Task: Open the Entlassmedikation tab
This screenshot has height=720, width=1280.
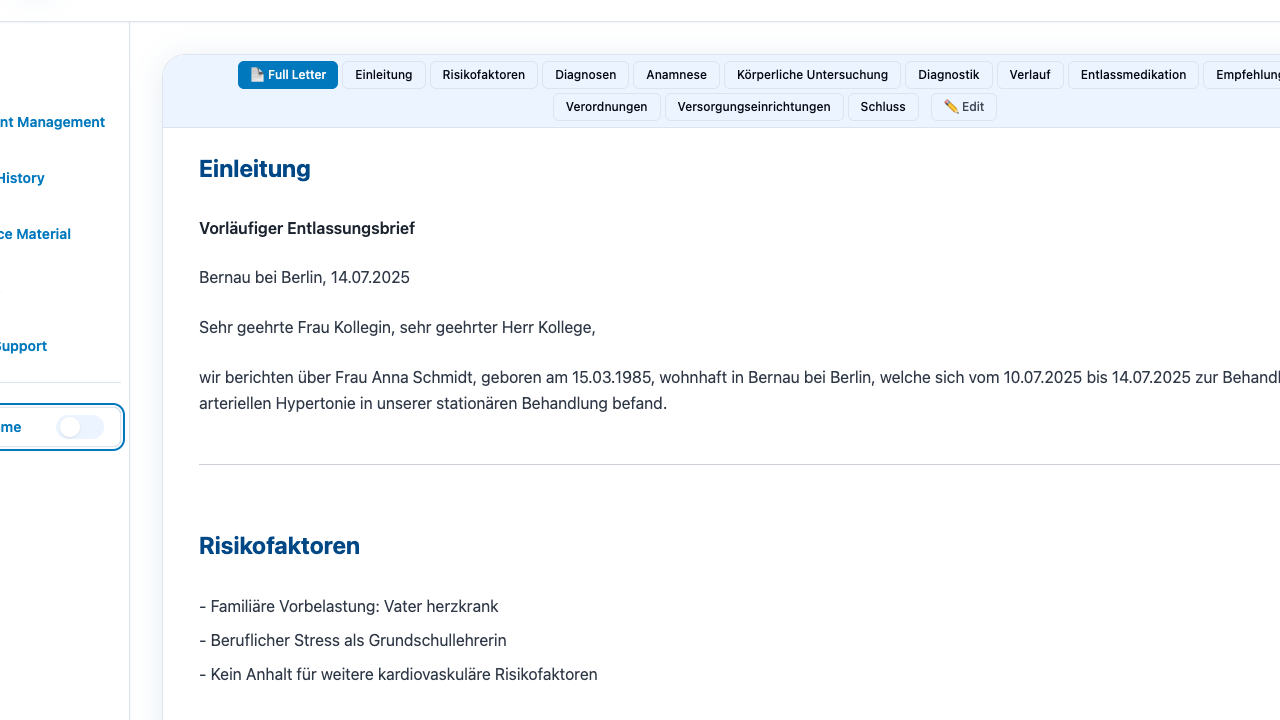Action: coord(1133,75)
